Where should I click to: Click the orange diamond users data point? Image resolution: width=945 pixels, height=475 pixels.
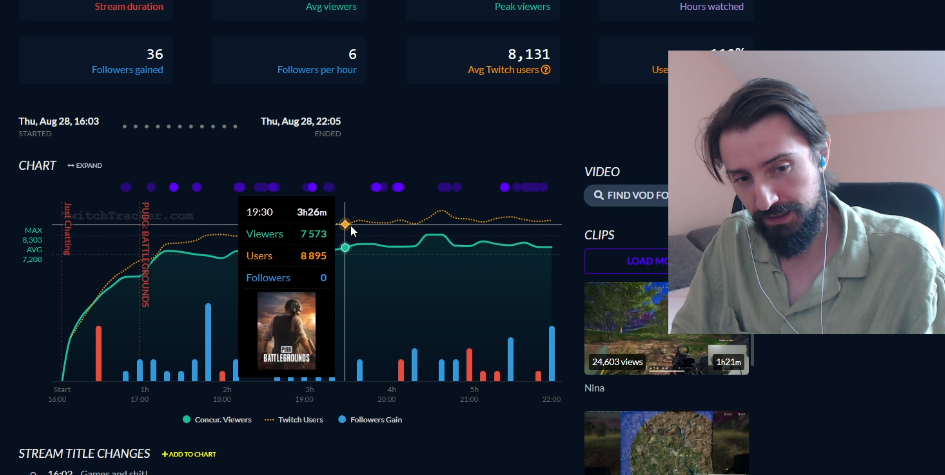pyautogui.click(x=345, y=224)
